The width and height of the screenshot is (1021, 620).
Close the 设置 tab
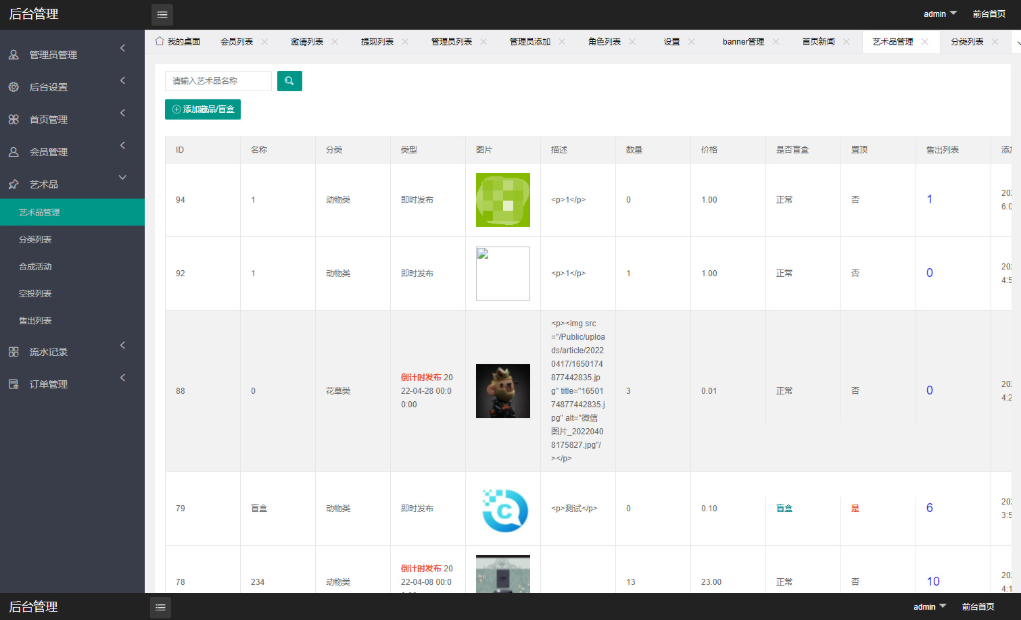692,42
